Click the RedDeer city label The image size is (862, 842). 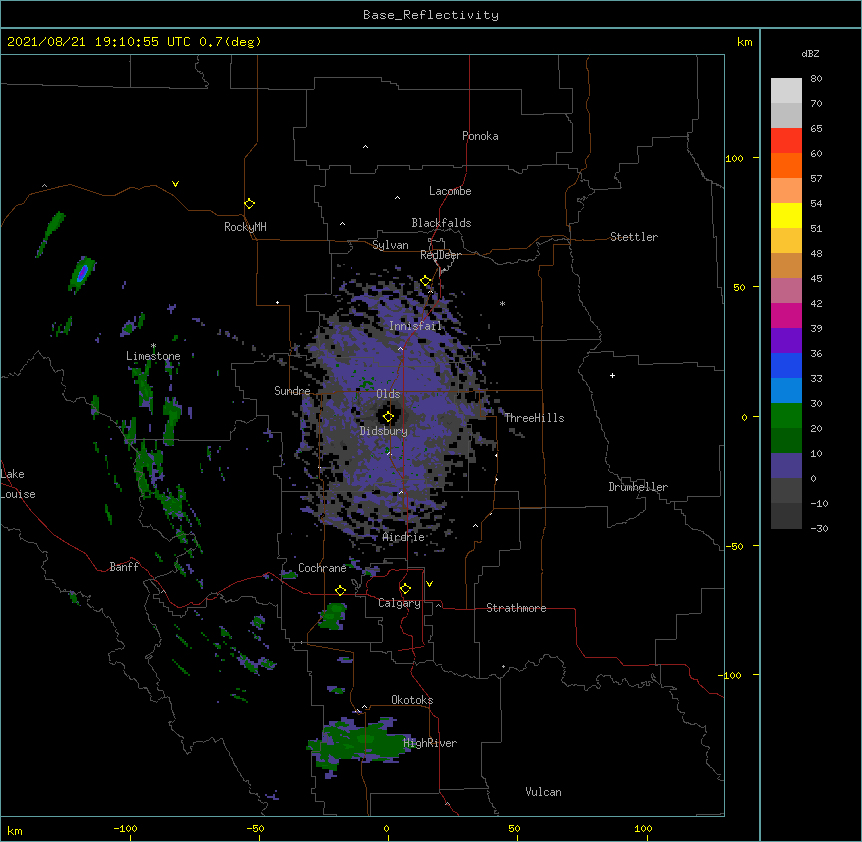pyautogui.click(x=440, y=255)
